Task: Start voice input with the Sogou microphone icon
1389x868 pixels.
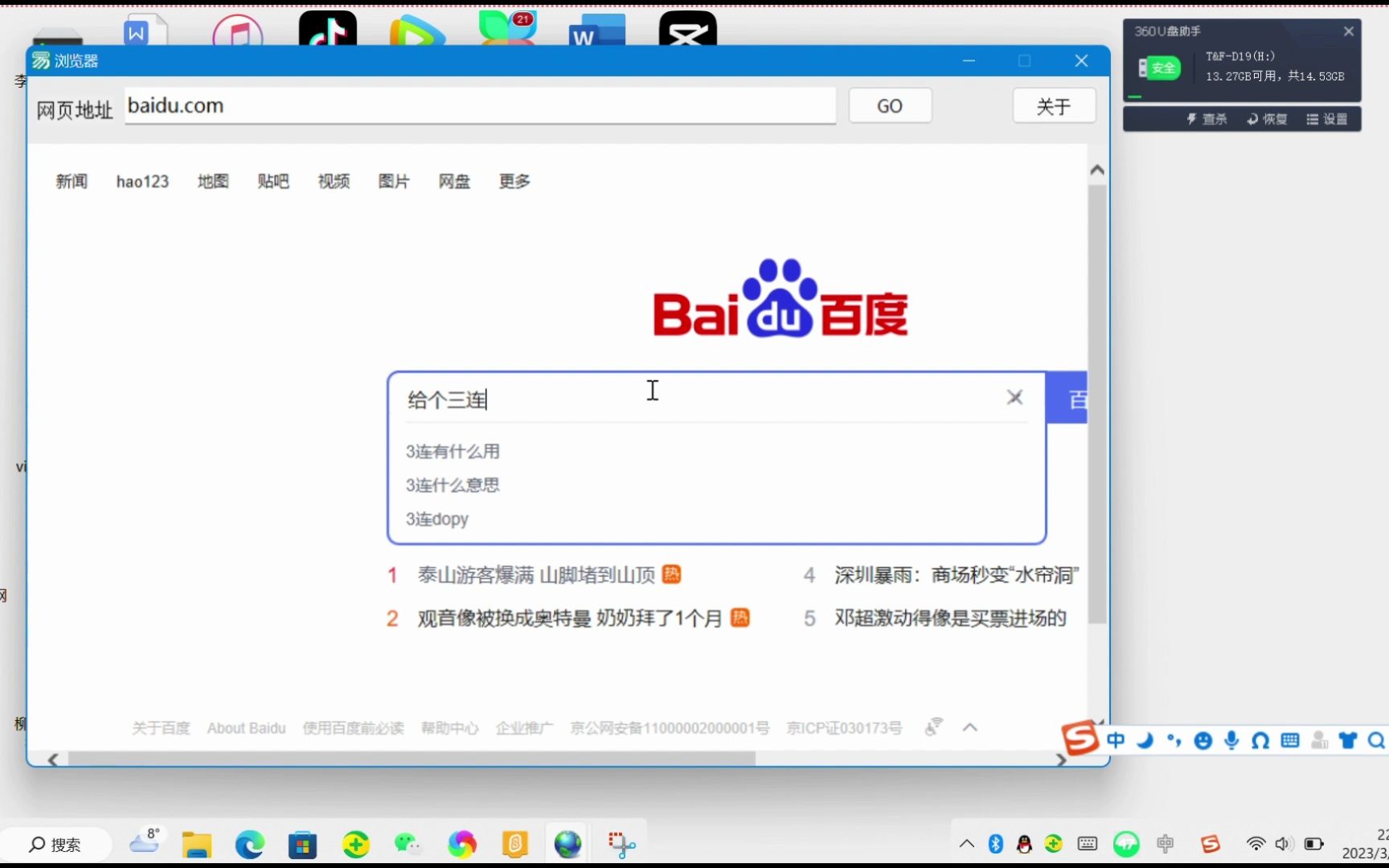Action: [x=1231, y=740]
